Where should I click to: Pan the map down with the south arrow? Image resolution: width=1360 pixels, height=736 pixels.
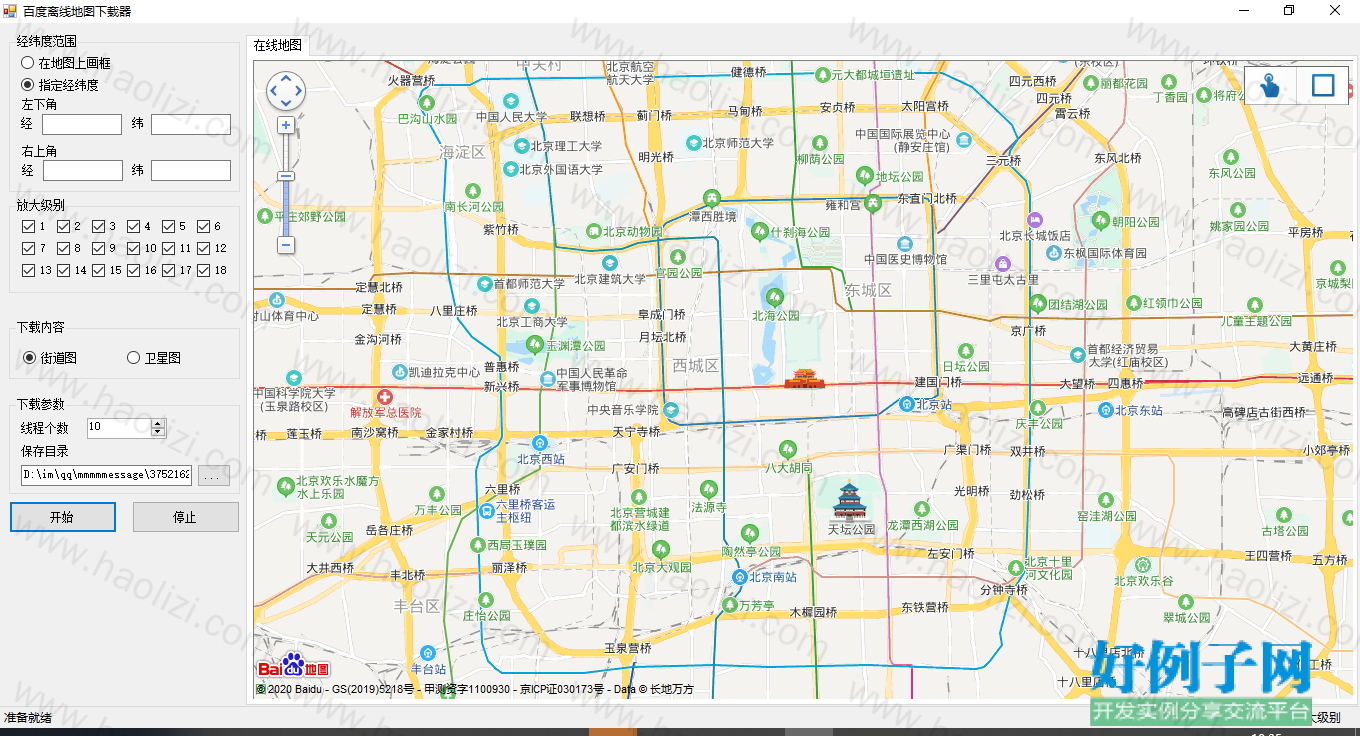tap(286, 103)
